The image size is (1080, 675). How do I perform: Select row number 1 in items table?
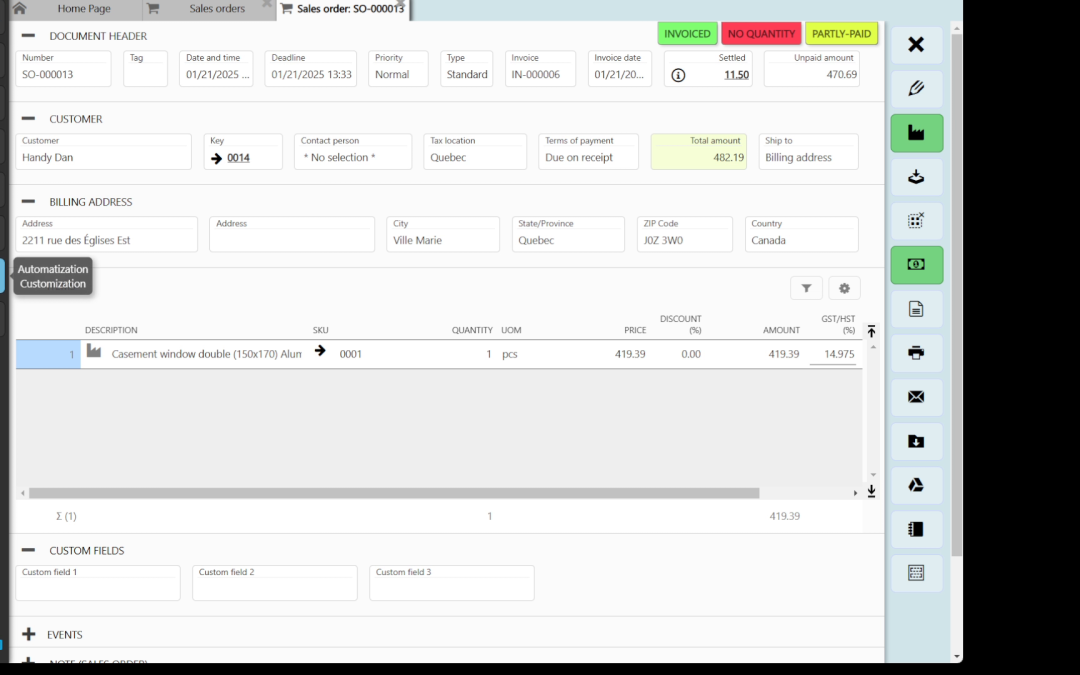pos(48,354)
